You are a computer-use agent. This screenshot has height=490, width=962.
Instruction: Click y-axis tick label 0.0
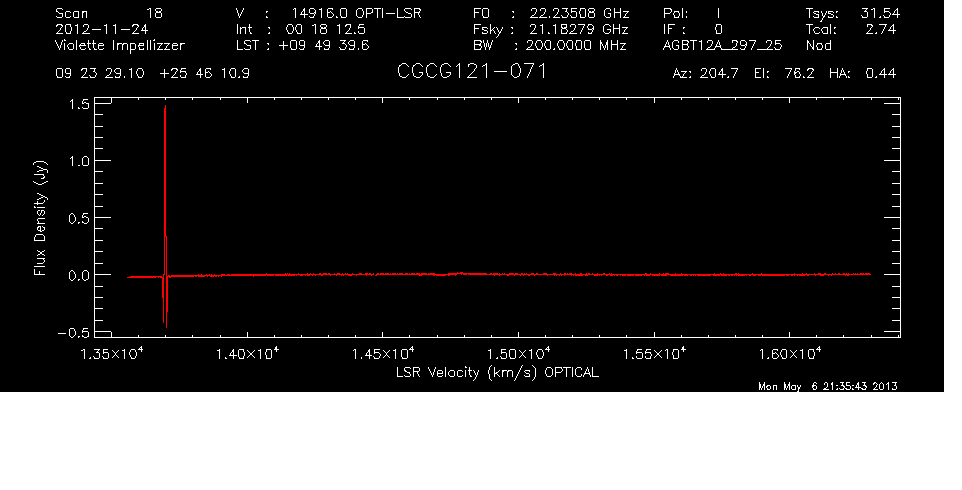pos(79,275)
